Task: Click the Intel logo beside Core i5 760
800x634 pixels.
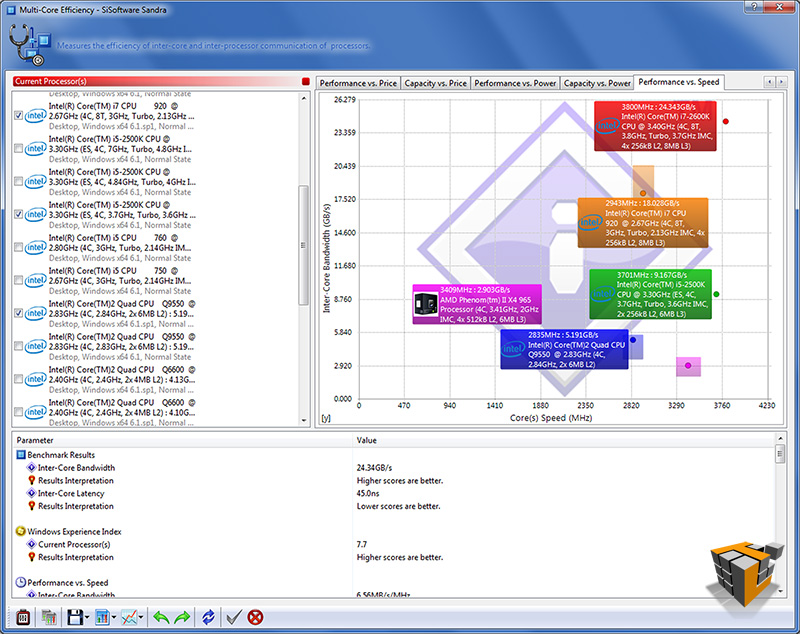Action: point(36,247)
